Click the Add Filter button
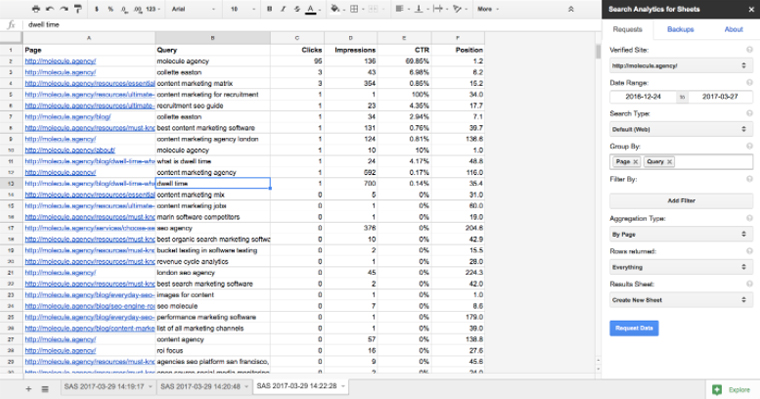Viewport: 760px width, 399px height. point(681,200)
